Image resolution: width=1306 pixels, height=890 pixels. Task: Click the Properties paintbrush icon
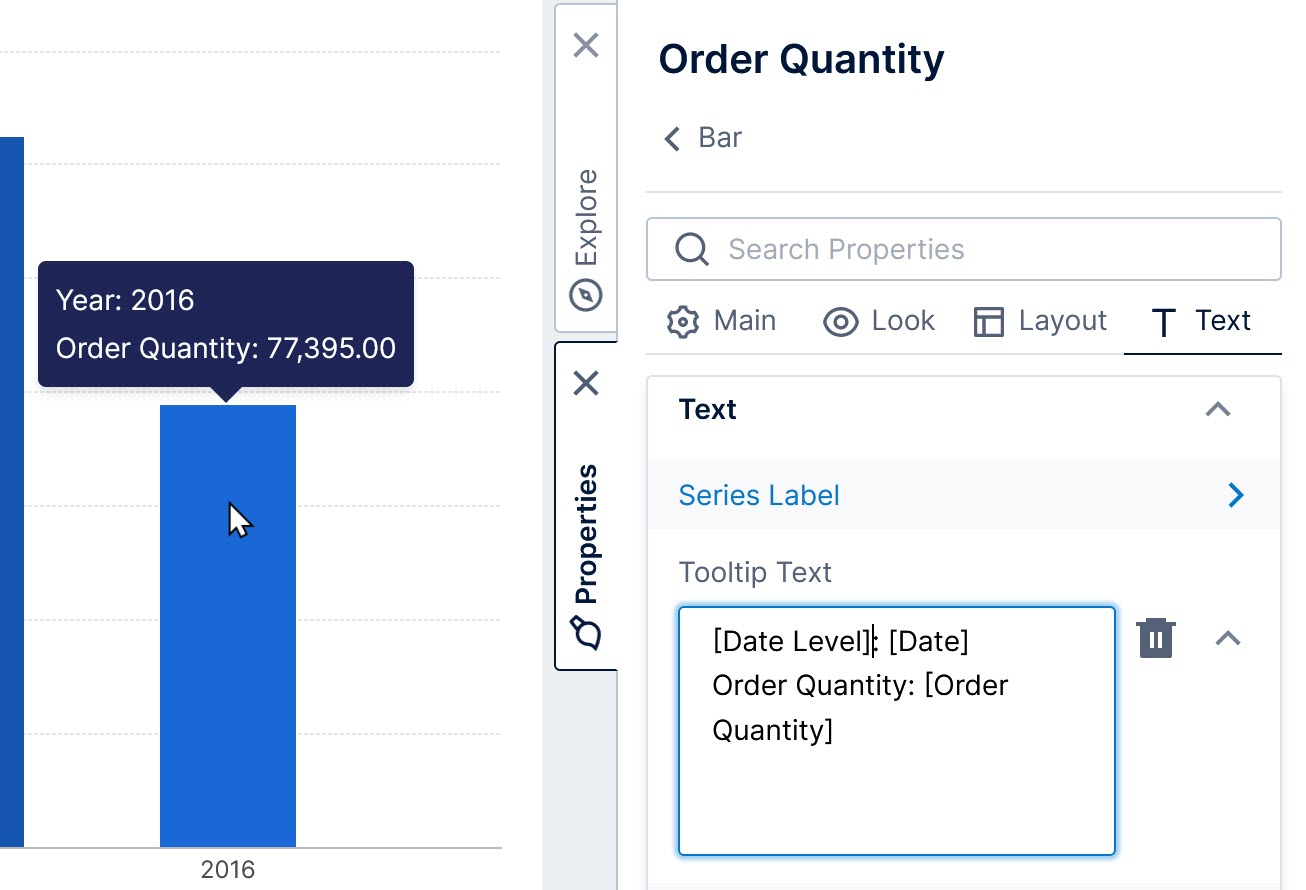click(586, 633)
